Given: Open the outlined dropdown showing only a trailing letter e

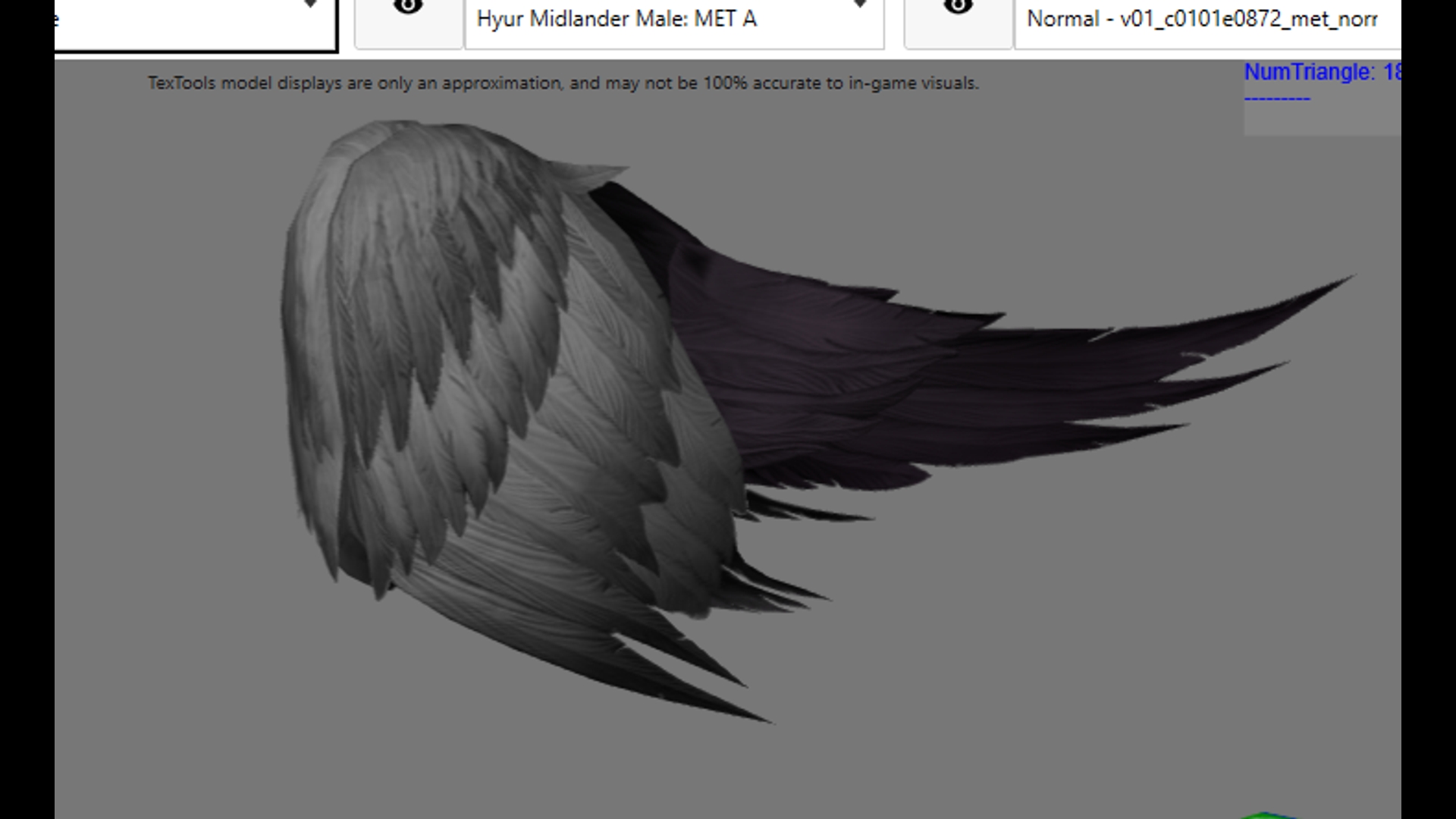Looking at the screenshot, I should click(196, 24).
